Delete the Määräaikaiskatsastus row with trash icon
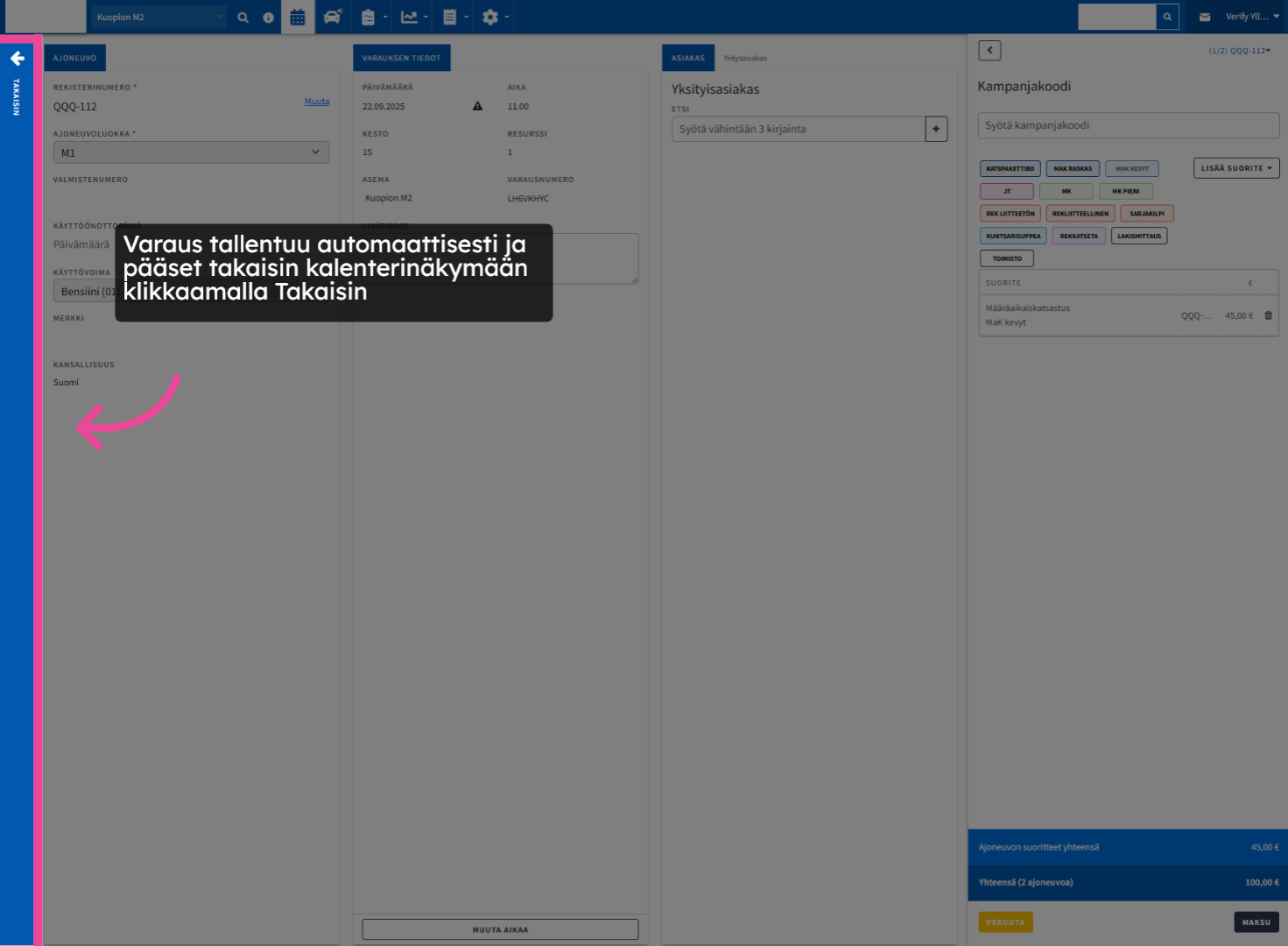The width and height of the screenshot is (1288, 946). (x=1268, y=315)
